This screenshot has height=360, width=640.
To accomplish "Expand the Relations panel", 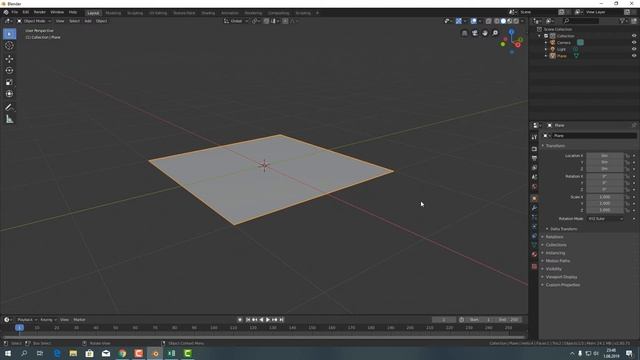I will click(x=554, y=237).
